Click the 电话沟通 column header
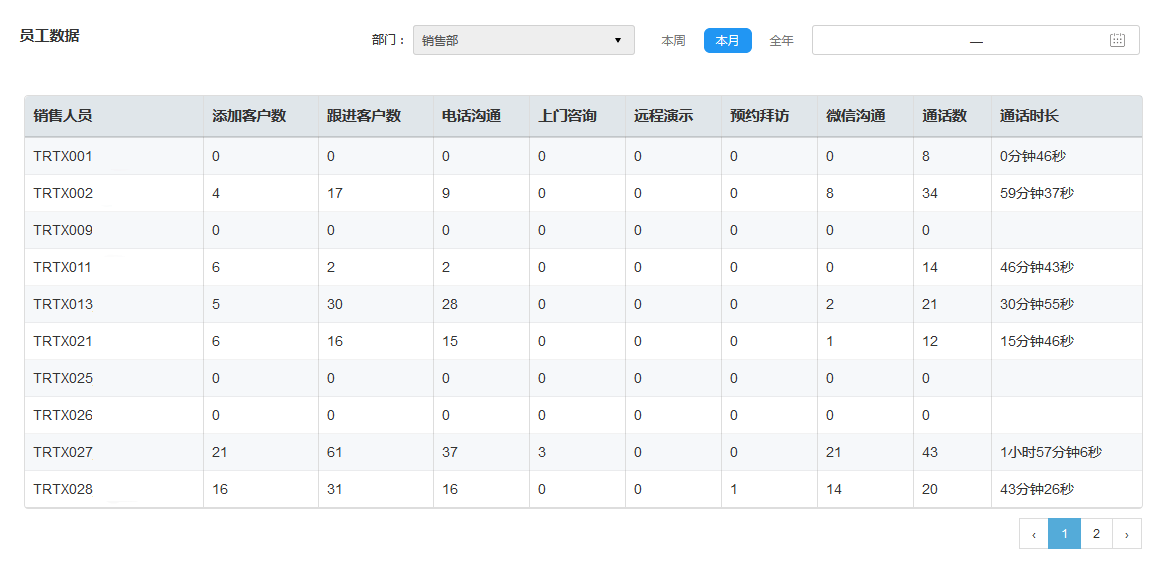Image resolution: width=1175 pixels, height=575 pixels. pos(471,116)
